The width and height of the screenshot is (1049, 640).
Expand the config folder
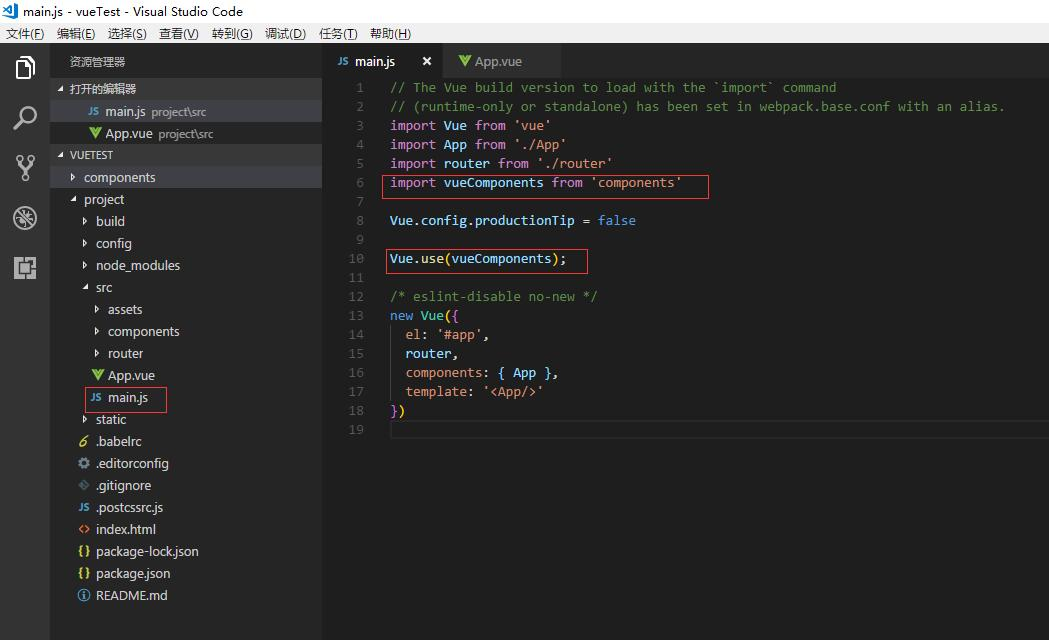(186, 243)
